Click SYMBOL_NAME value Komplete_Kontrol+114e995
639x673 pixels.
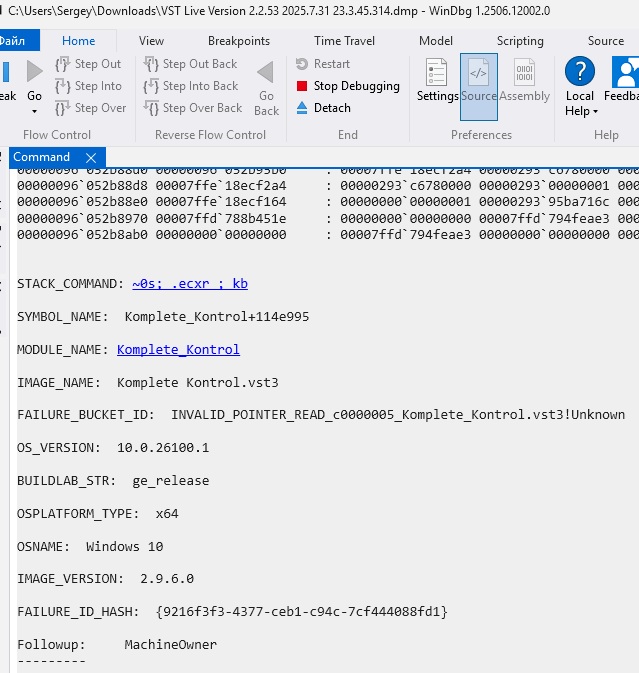click(217, 317)
